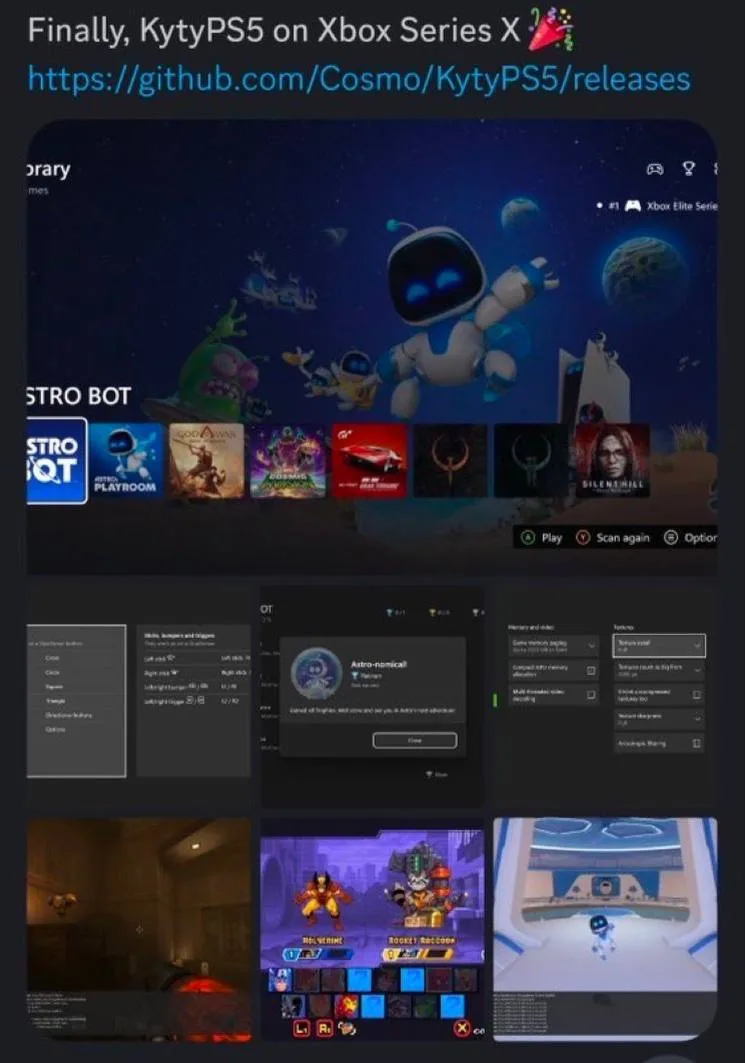Select the first Quake logo tile
The width and height of the screenshot is (745, 1063).
coord(450,460)
